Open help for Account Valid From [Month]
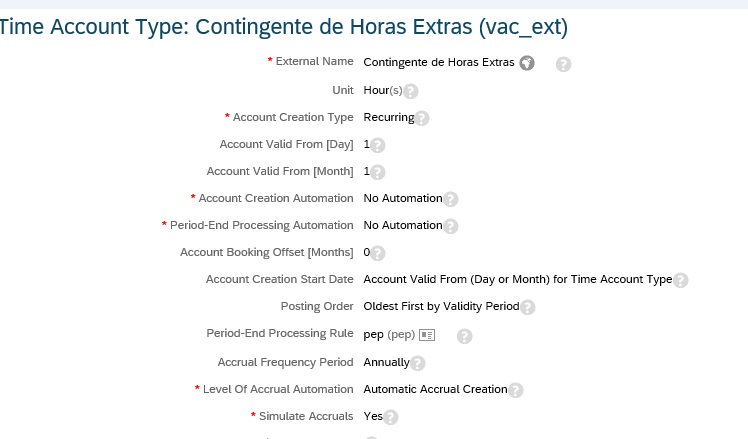 377,172
